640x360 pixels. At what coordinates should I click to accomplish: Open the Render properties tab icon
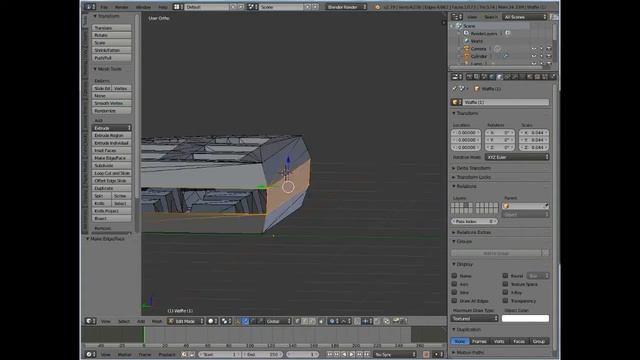[x=469, y=77]
